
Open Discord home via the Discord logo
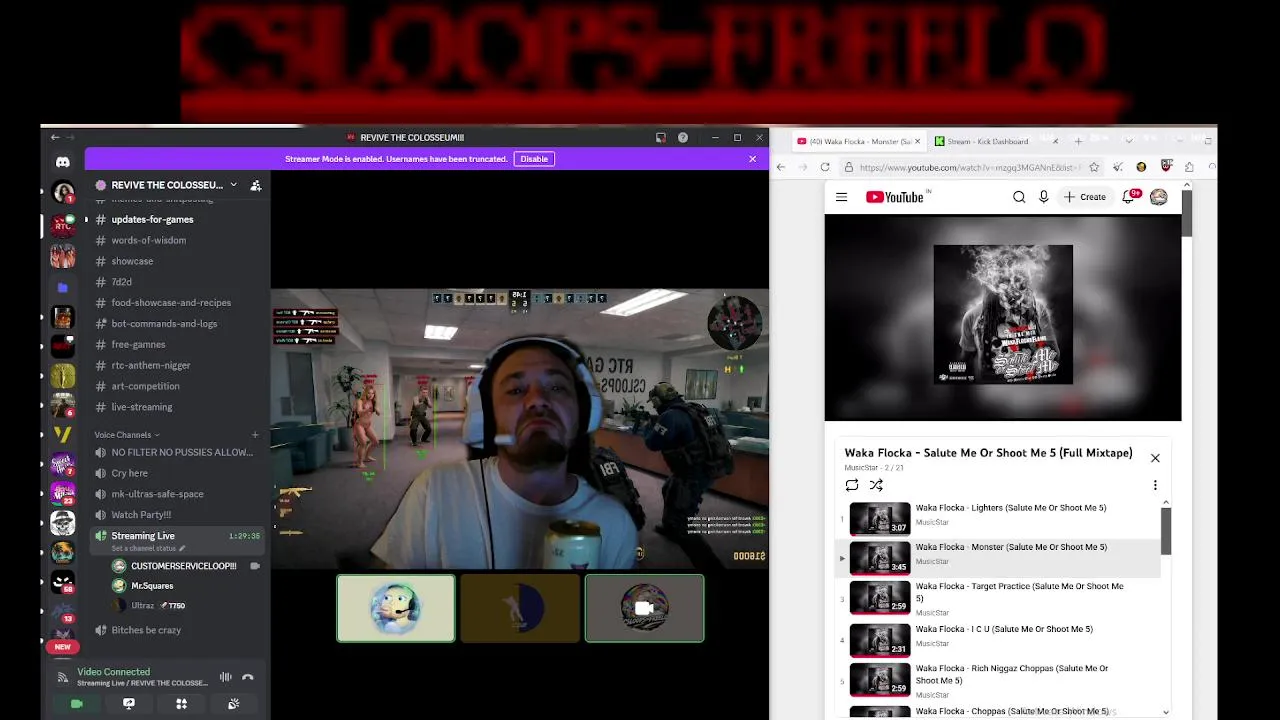(63, 162)
